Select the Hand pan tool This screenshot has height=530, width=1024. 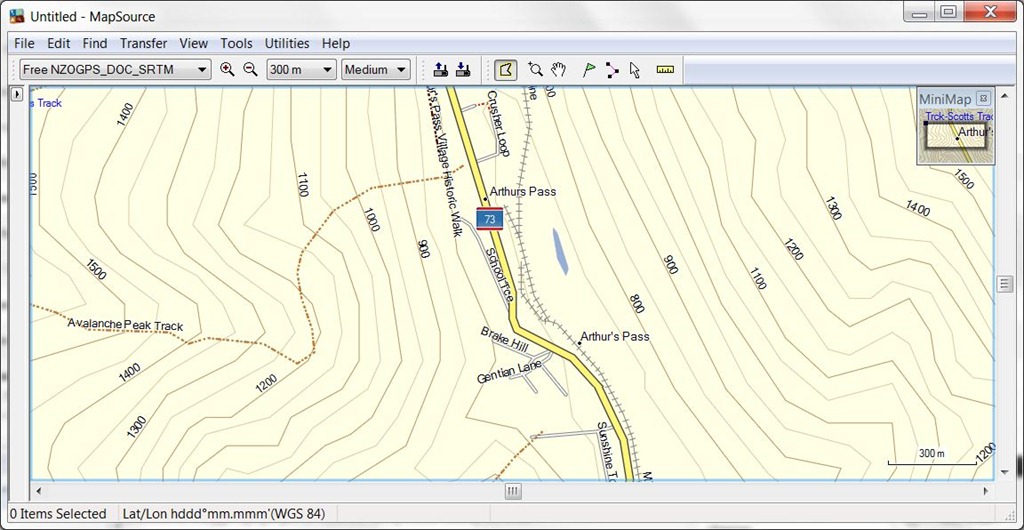click(x=558, y=69)
